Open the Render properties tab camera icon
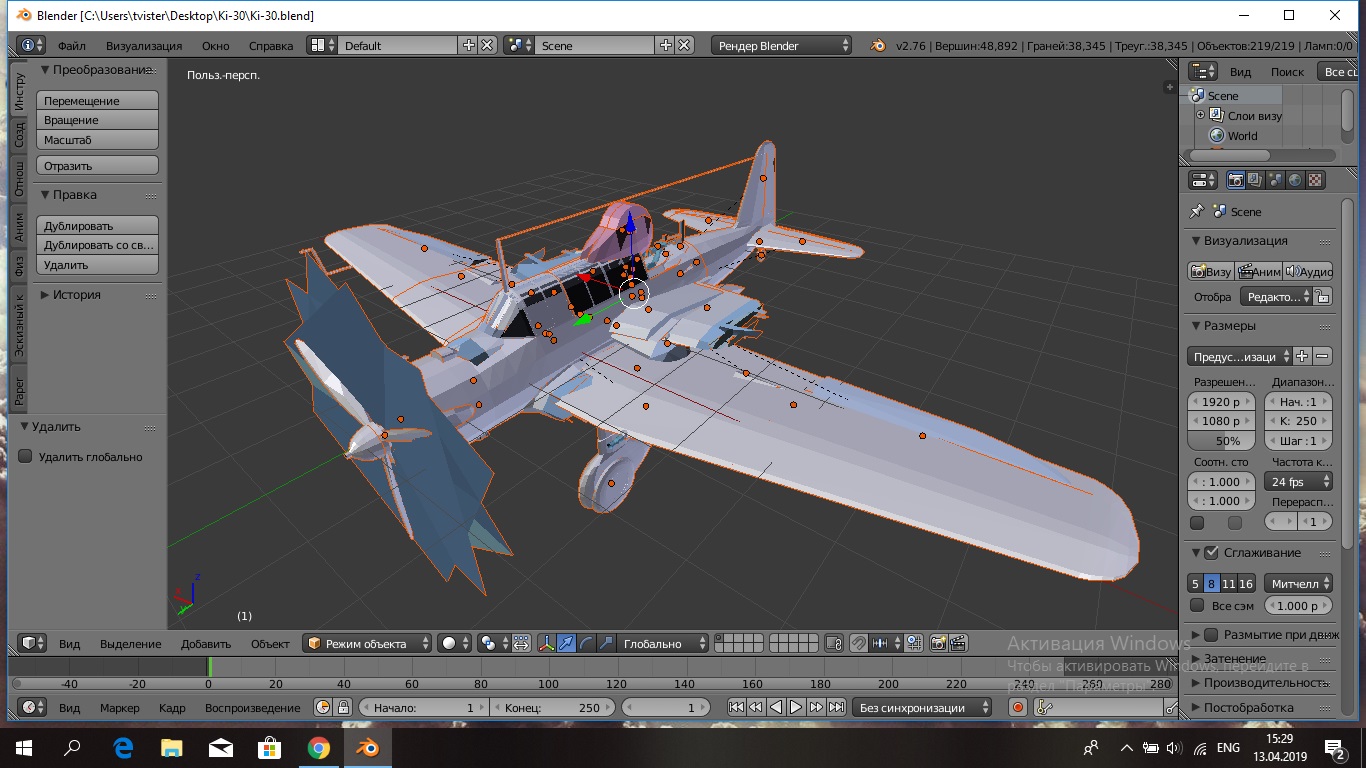The width and height of the screenshot is (1366, 768). (x=1236, y=180)
